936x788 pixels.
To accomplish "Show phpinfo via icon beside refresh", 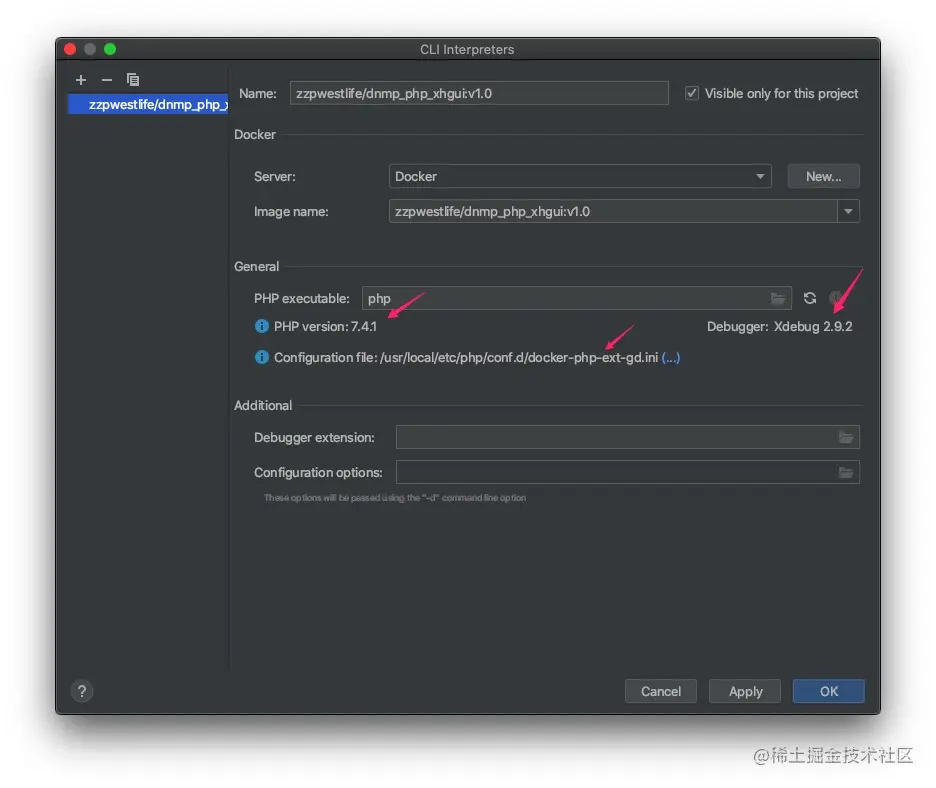I will pos(837,298).
